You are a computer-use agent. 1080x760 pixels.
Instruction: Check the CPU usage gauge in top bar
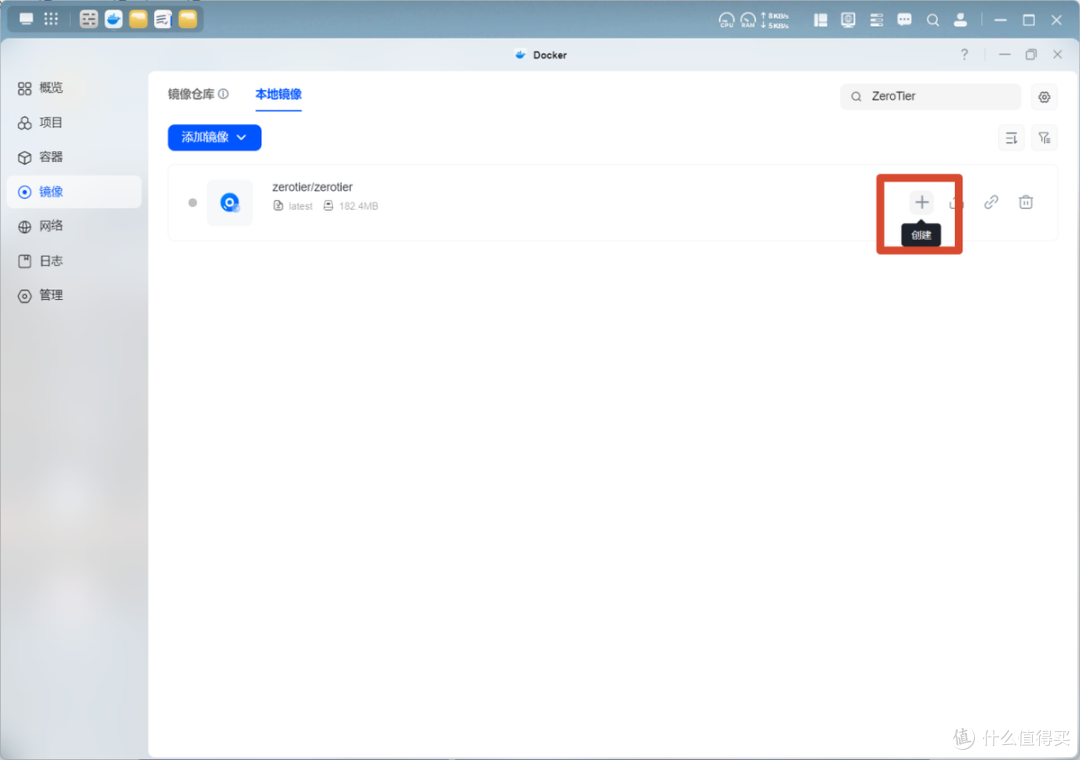click(726, 21)
